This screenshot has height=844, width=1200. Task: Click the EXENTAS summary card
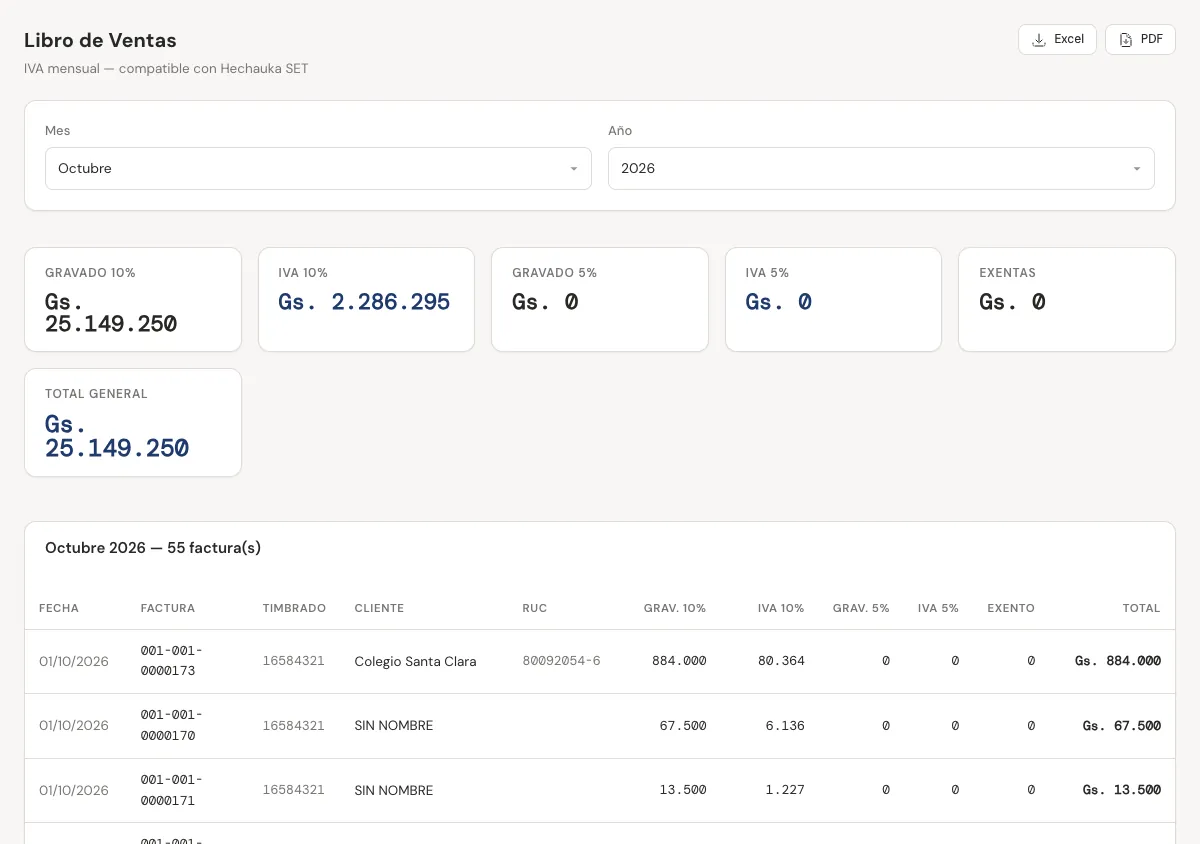pos(1067,300)
